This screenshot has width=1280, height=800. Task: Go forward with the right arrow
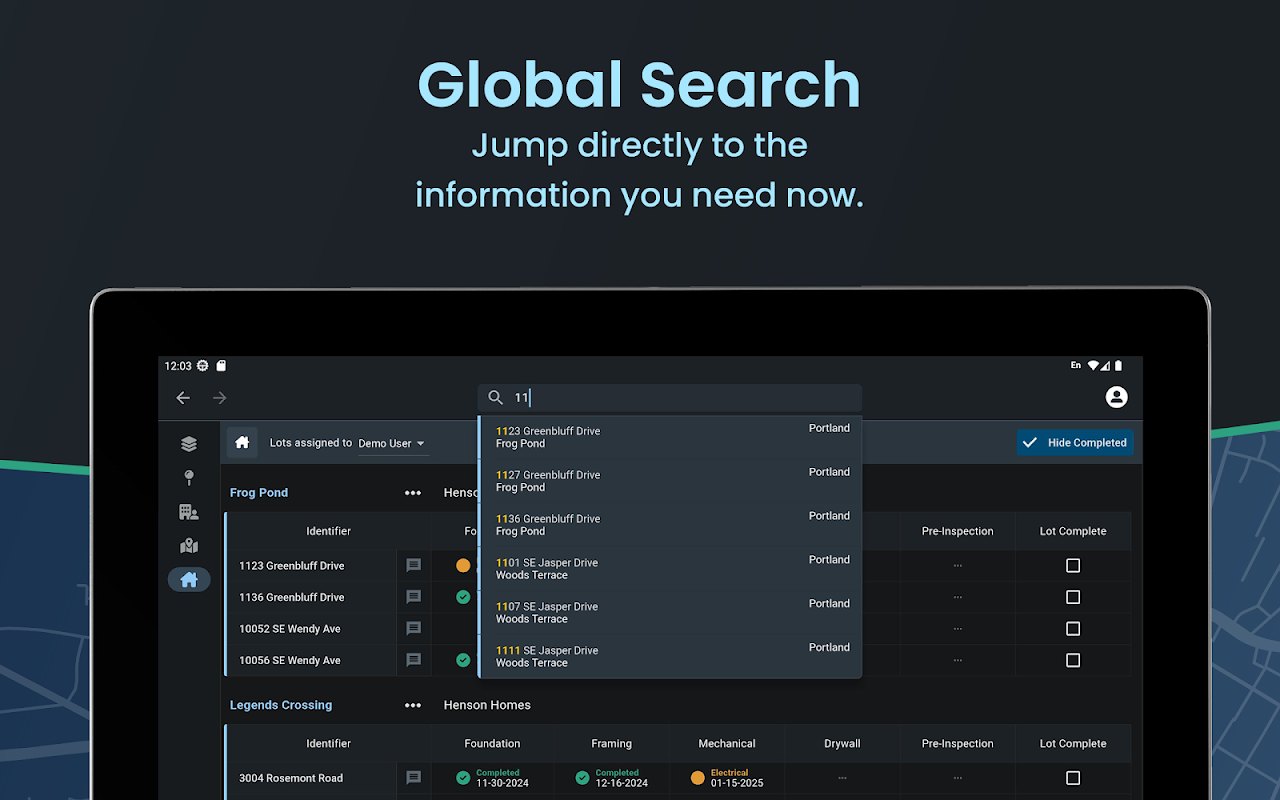tap(220, 398)
